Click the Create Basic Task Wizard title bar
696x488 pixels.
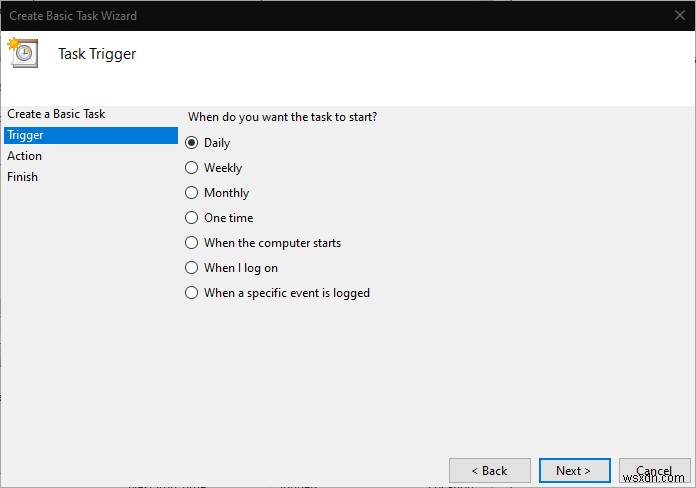300,16
